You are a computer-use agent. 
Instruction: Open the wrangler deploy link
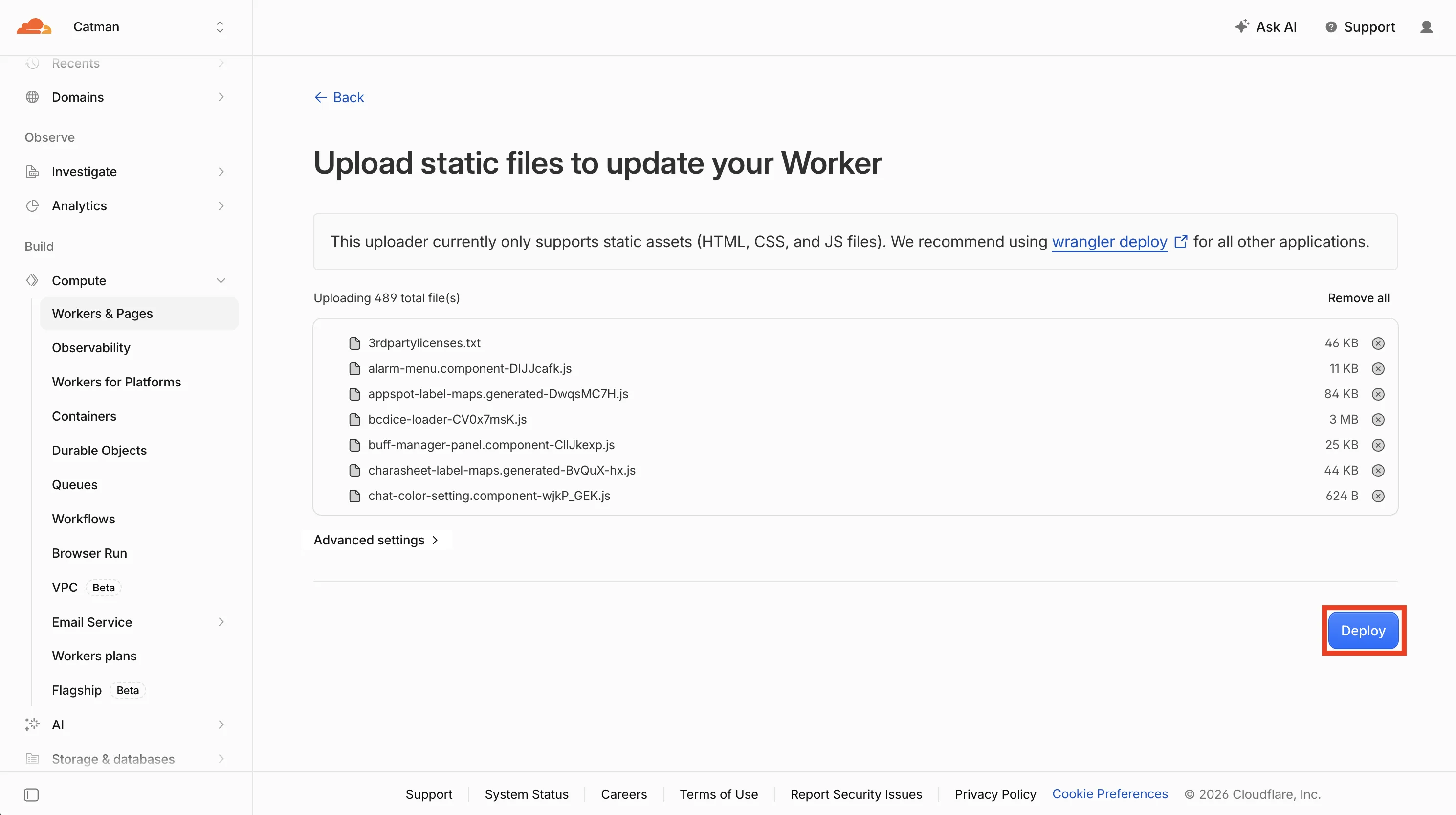coord(1109,242)
